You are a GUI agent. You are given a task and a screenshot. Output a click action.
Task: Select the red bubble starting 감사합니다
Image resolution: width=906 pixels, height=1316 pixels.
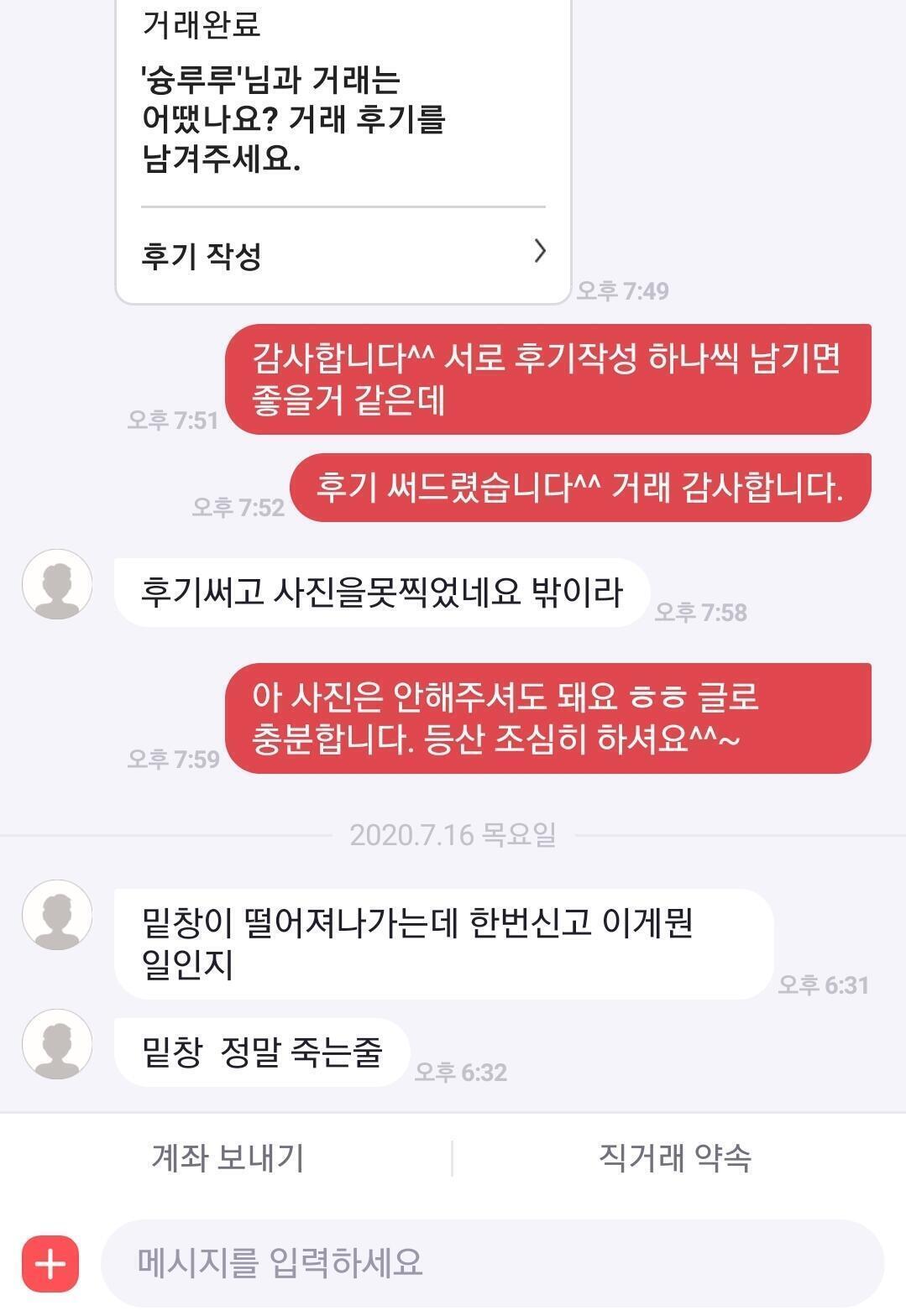coord(548,379)
